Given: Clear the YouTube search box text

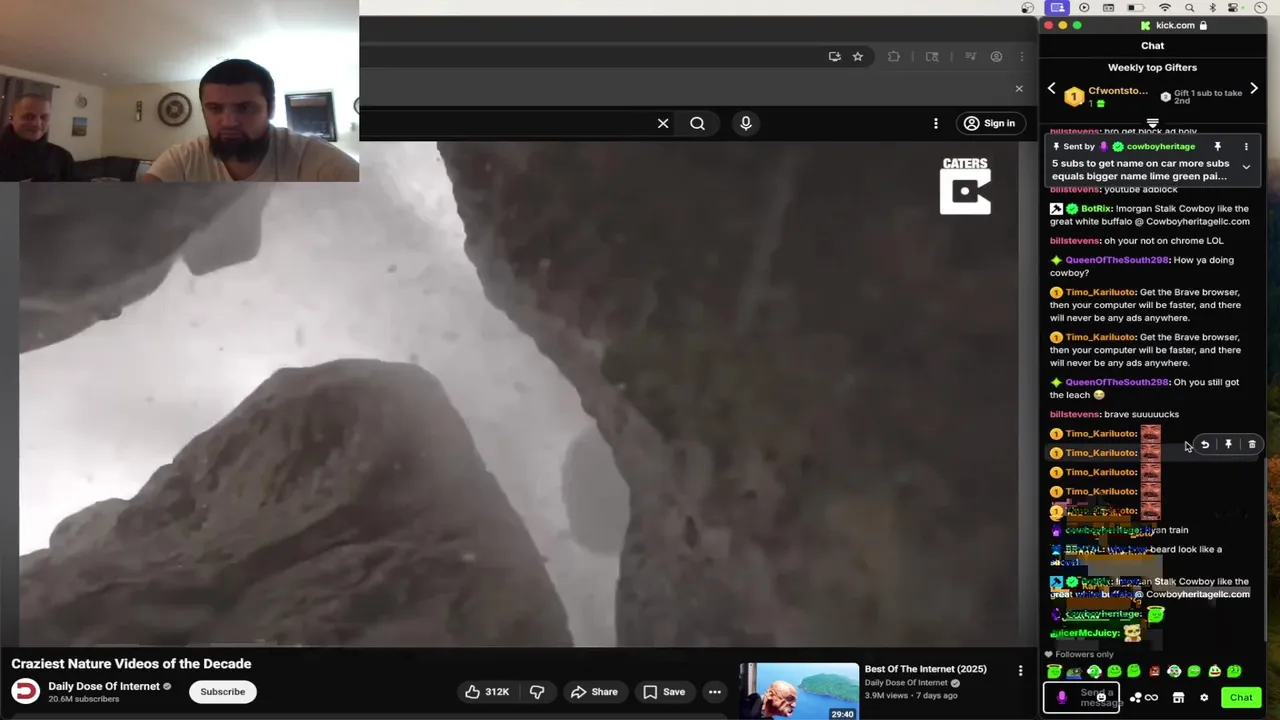Looking at the screenshot, I should [x=663, y=123].
